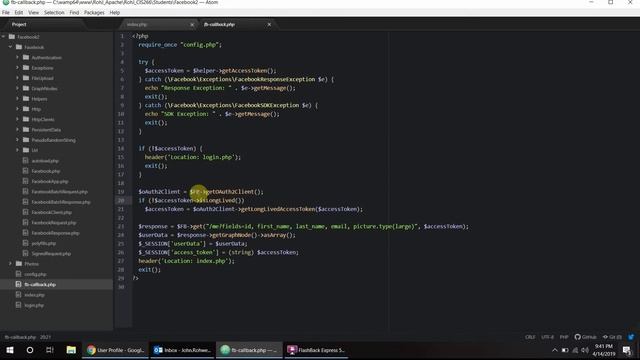Image resolution: width=640 pixels, height=360 pixels.
Task: Expand the Http folder
Action: pos(18,109)
